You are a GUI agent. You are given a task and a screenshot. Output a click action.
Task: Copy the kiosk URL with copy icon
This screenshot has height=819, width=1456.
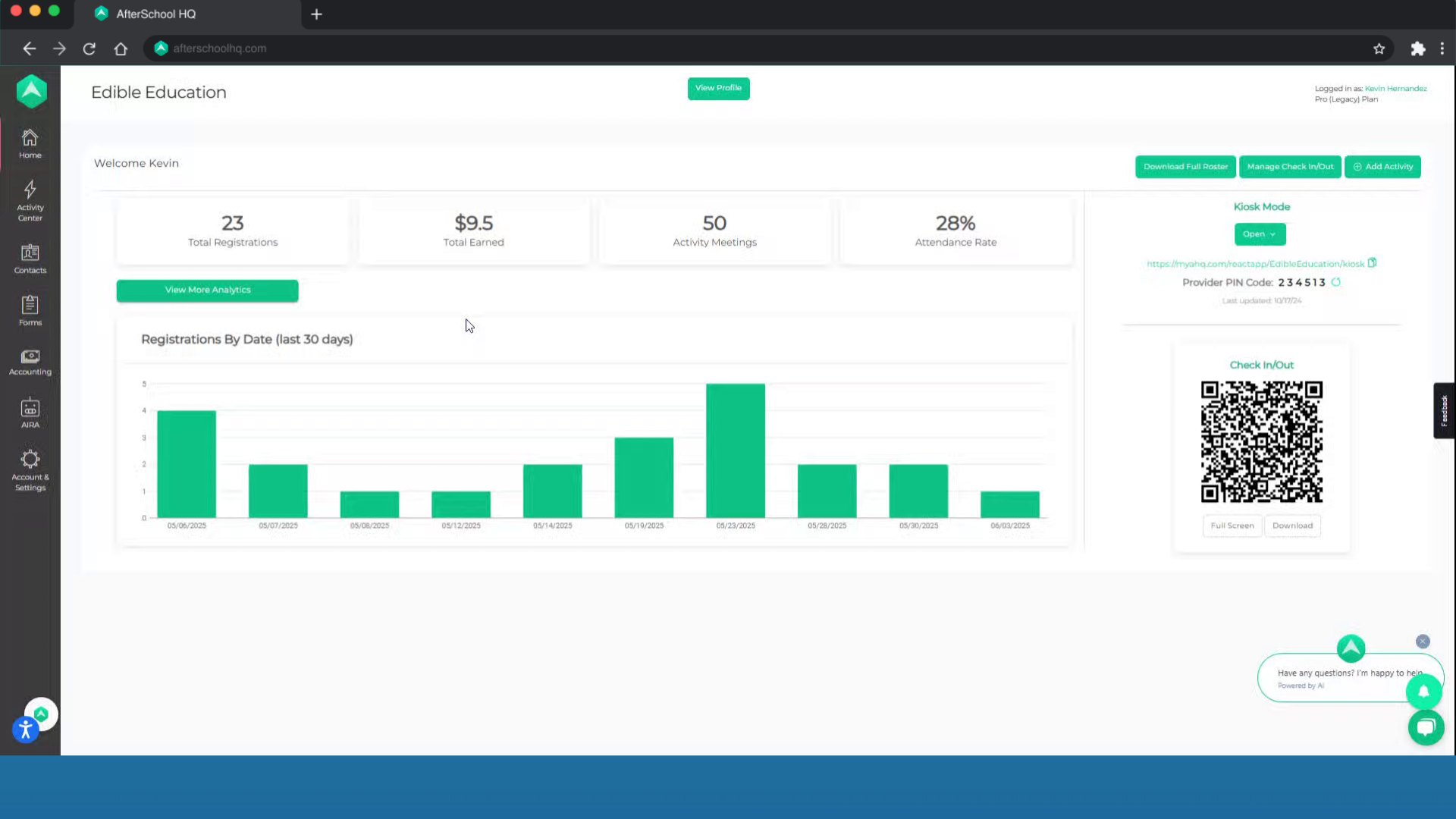pos(1372,263)
